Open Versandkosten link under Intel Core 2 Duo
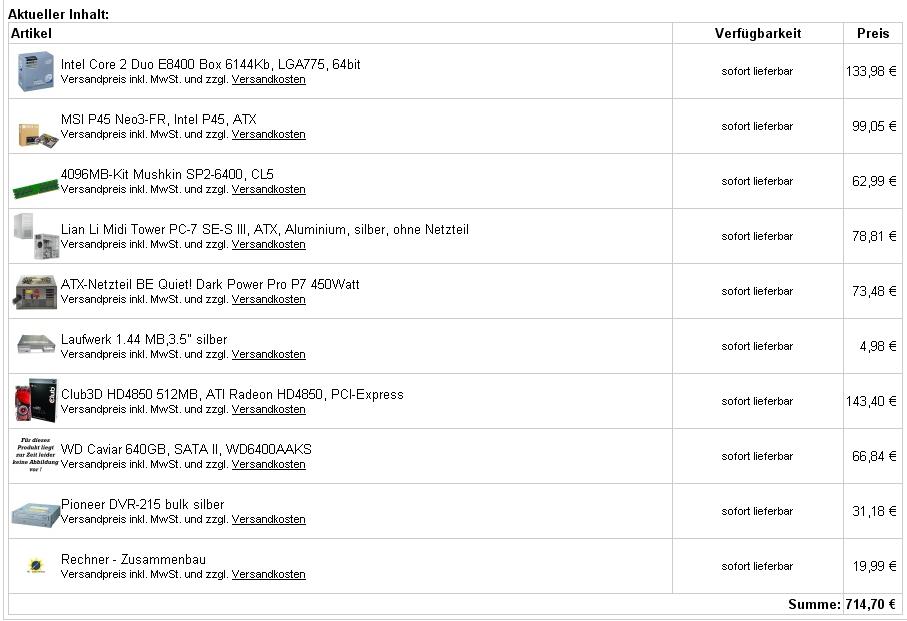 pyautogui.click(x=268, y=79)
